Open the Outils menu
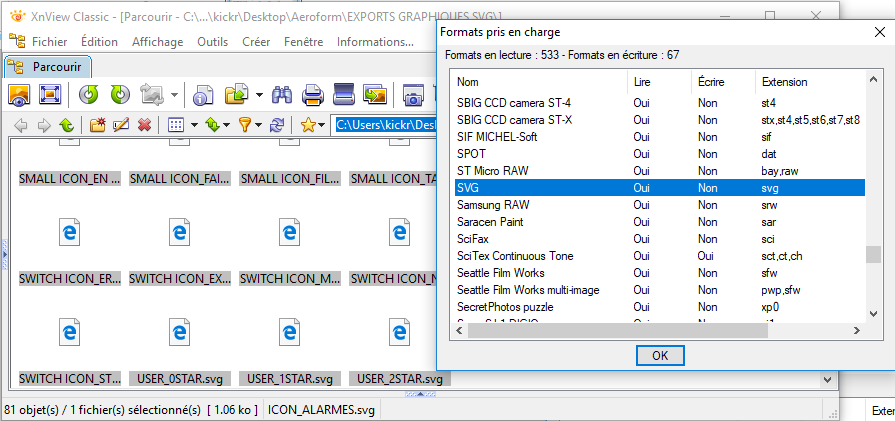This screenshot has width=895, height=421. pos(212,42)
